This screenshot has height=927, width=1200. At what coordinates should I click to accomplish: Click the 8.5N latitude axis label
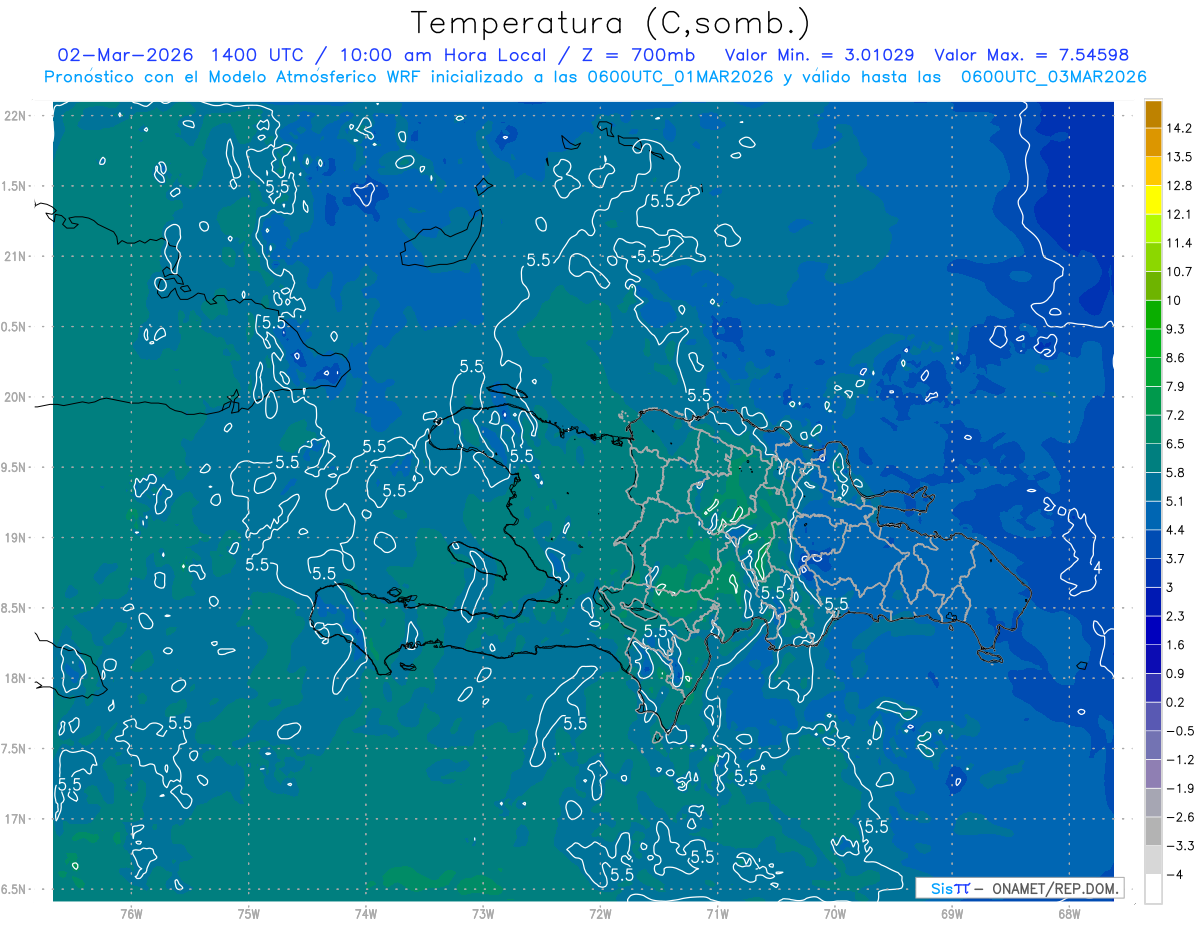(14, 608)
